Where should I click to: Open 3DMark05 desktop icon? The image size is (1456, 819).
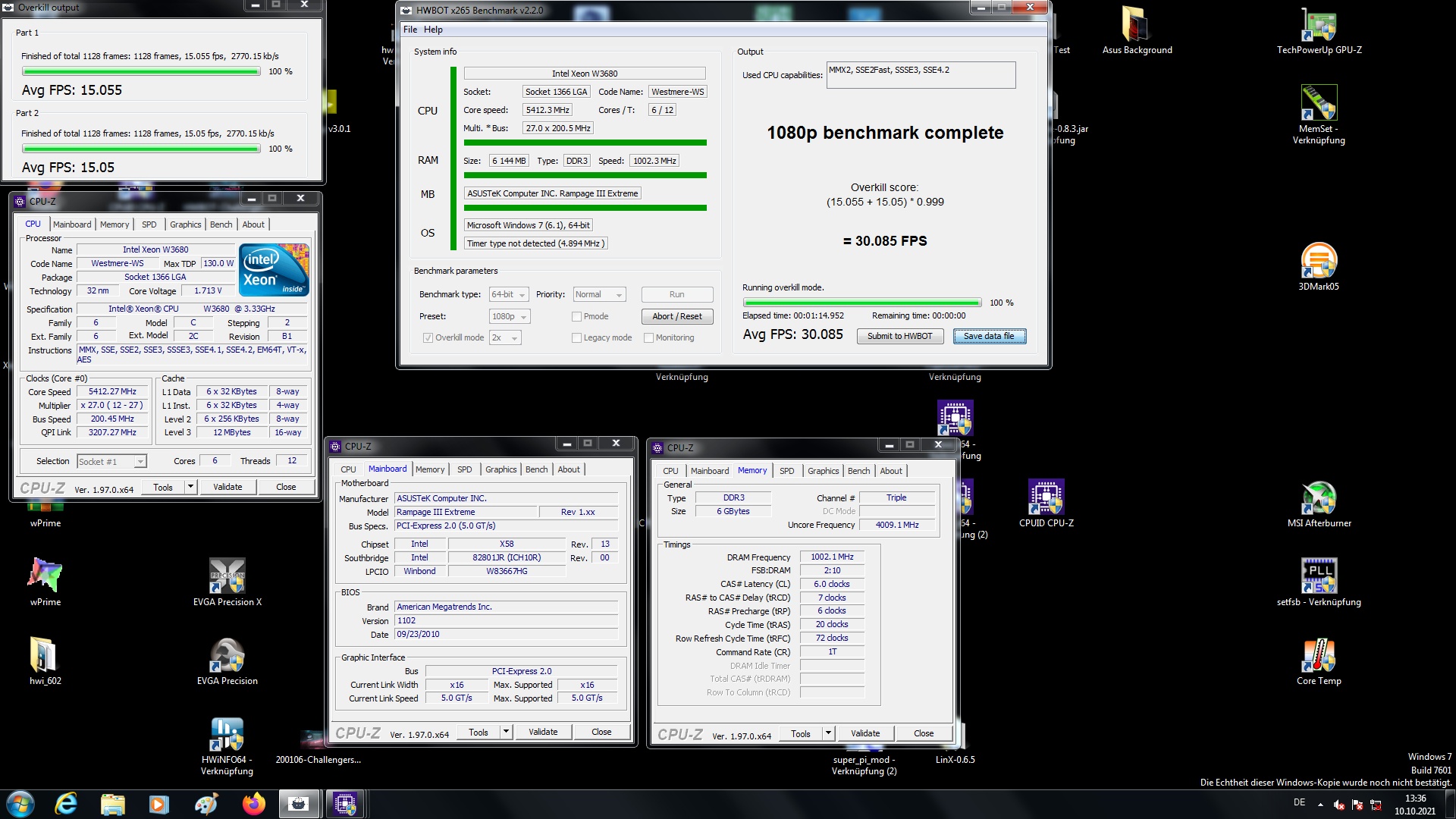pyautogui.click(x=1319, y=267)
